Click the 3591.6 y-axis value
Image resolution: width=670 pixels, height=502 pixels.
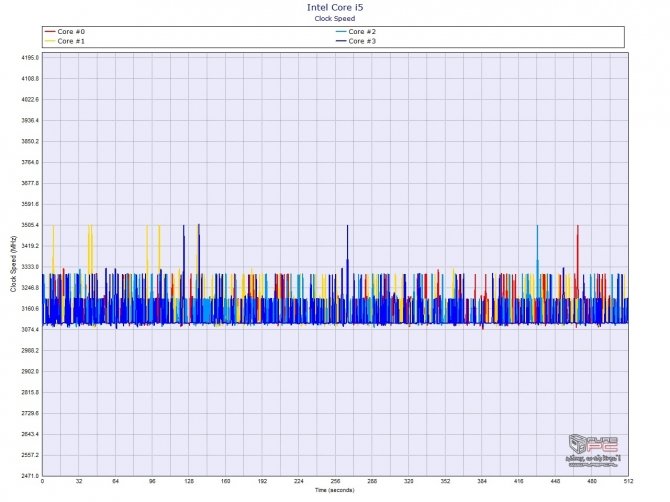30,204
